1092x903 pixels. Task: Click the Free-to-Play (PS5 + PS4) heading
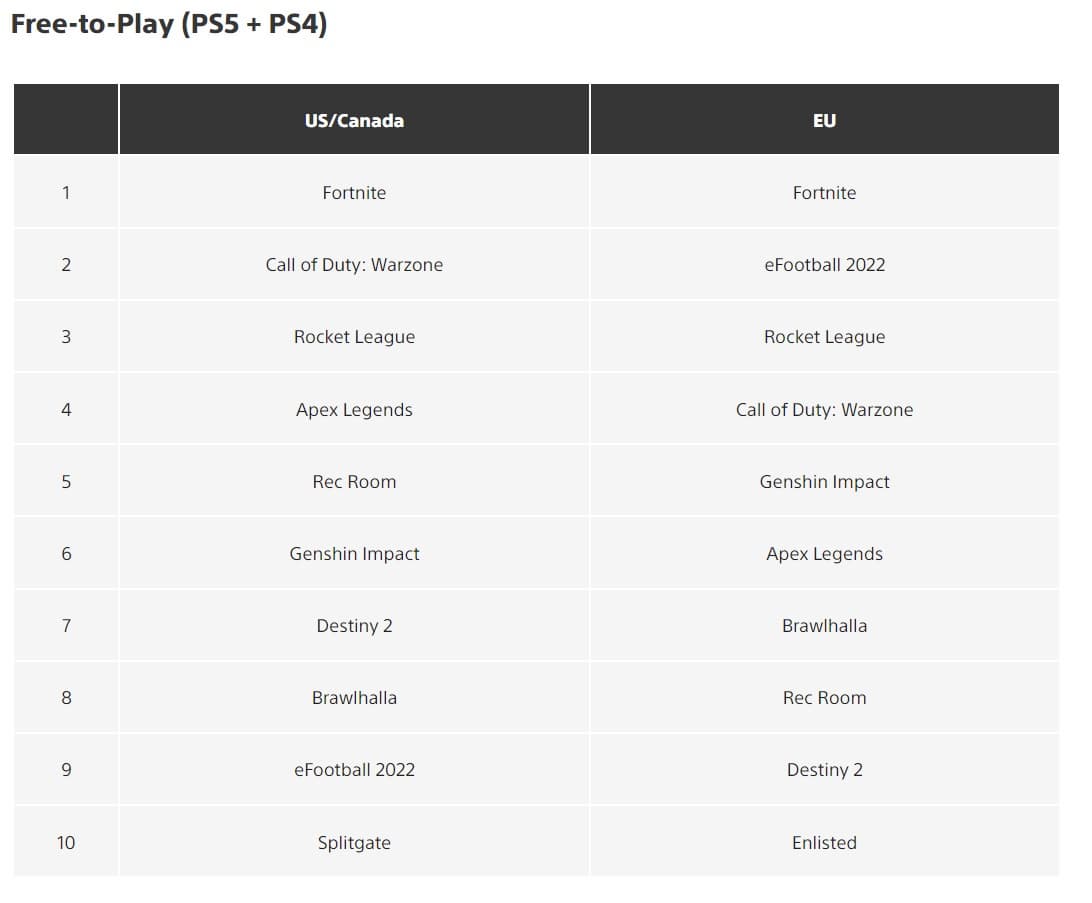[169, 25]
